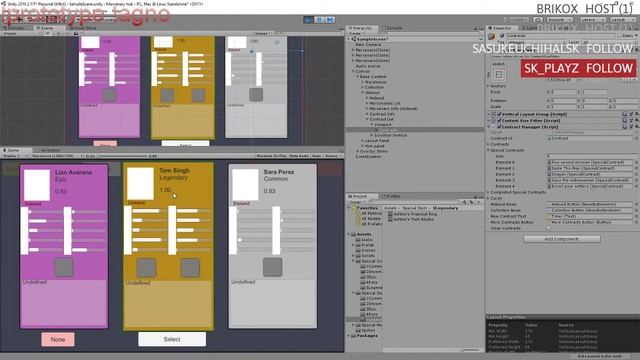Collapse the Special Contracts array in Inspector
This screenshot has width=640, height=360.
point(488,150)
